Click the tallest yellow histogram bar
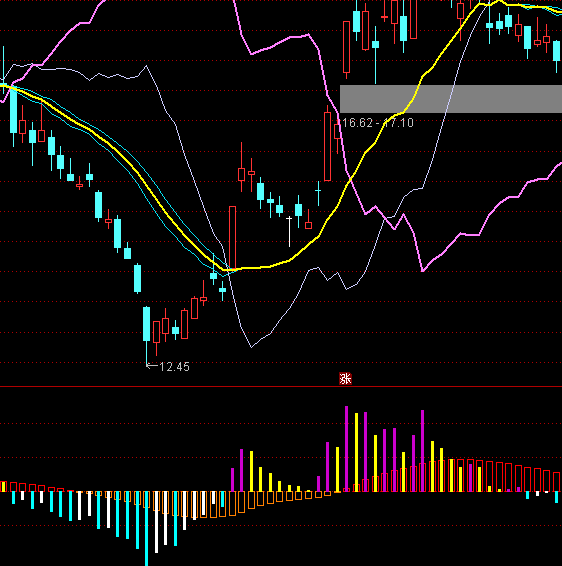562x566 pixels. [356, 452]
